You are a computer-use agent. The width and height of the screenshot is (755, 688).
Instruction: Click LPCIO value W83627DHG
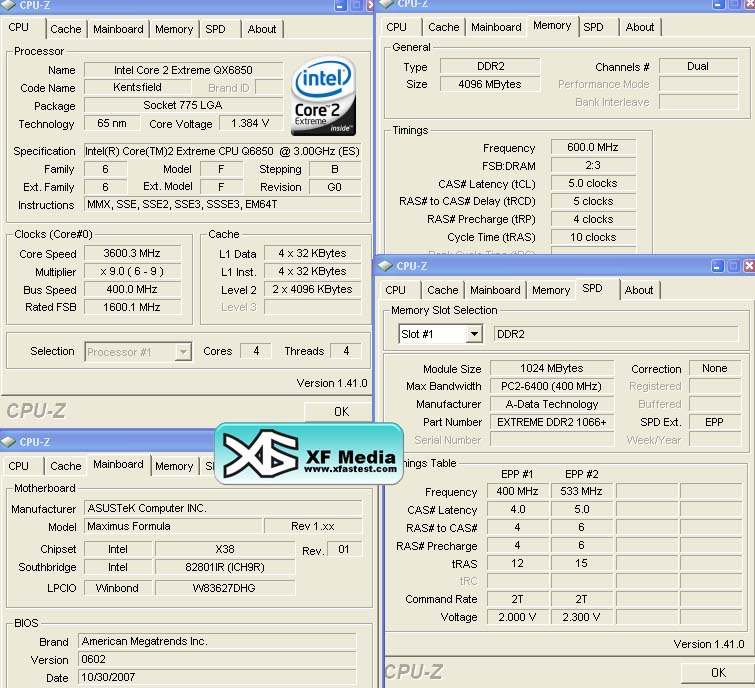tap(225, 588)
